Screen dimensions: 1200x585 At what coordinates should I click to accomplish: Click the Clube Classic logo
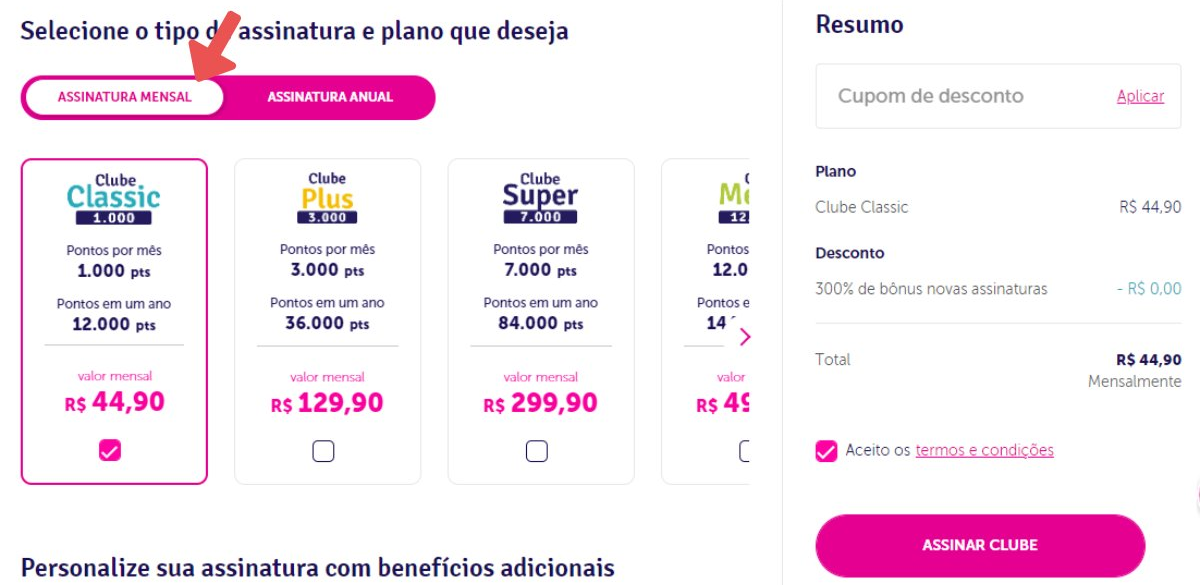[113, 199]
